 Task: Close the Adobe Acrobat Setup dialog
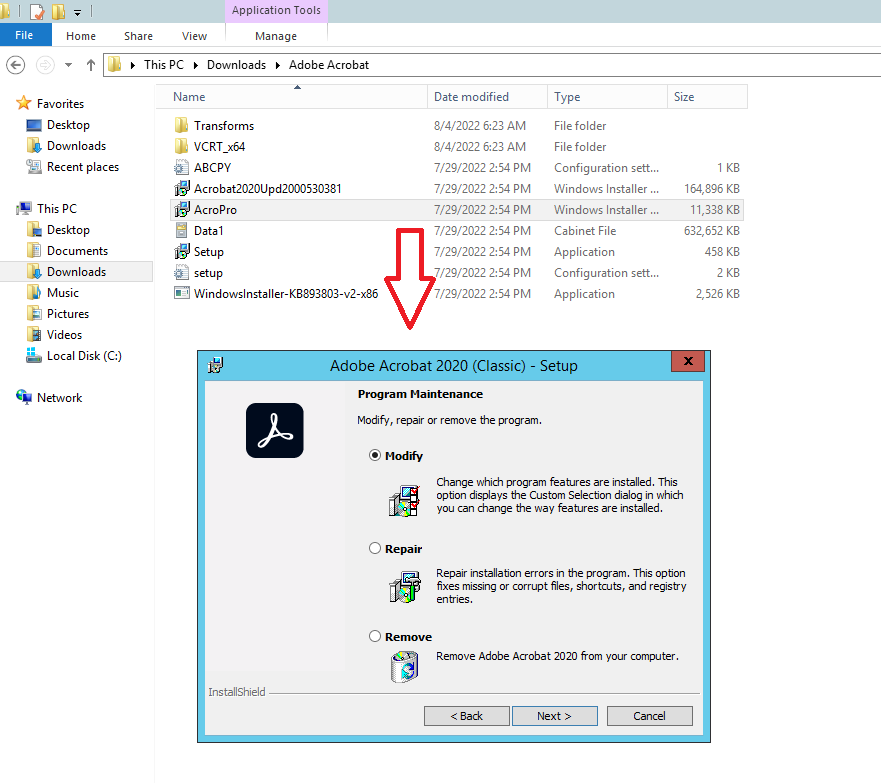688,361
